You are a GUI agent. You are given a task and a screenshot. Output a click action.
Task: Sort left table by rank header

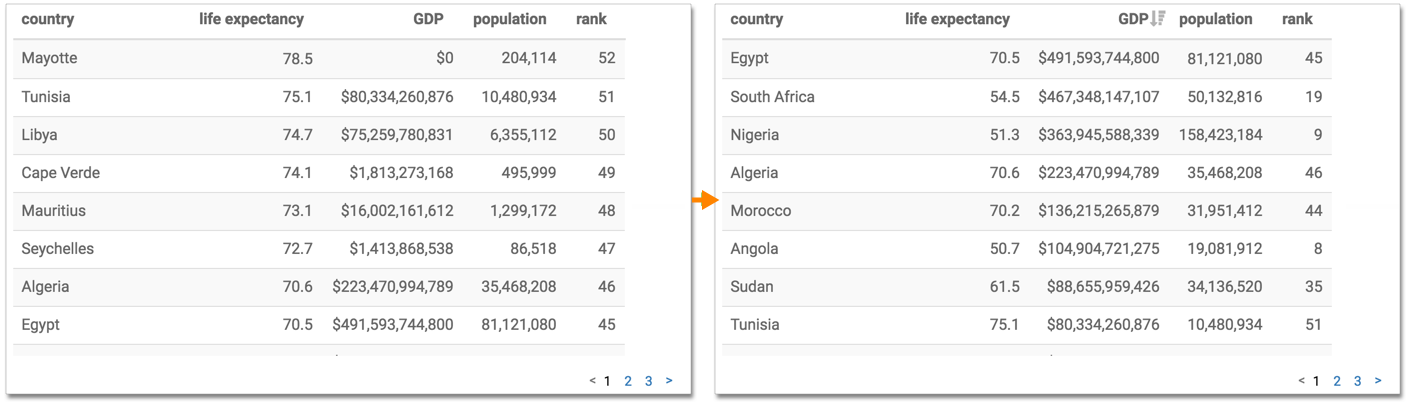[x=591, y=19]
